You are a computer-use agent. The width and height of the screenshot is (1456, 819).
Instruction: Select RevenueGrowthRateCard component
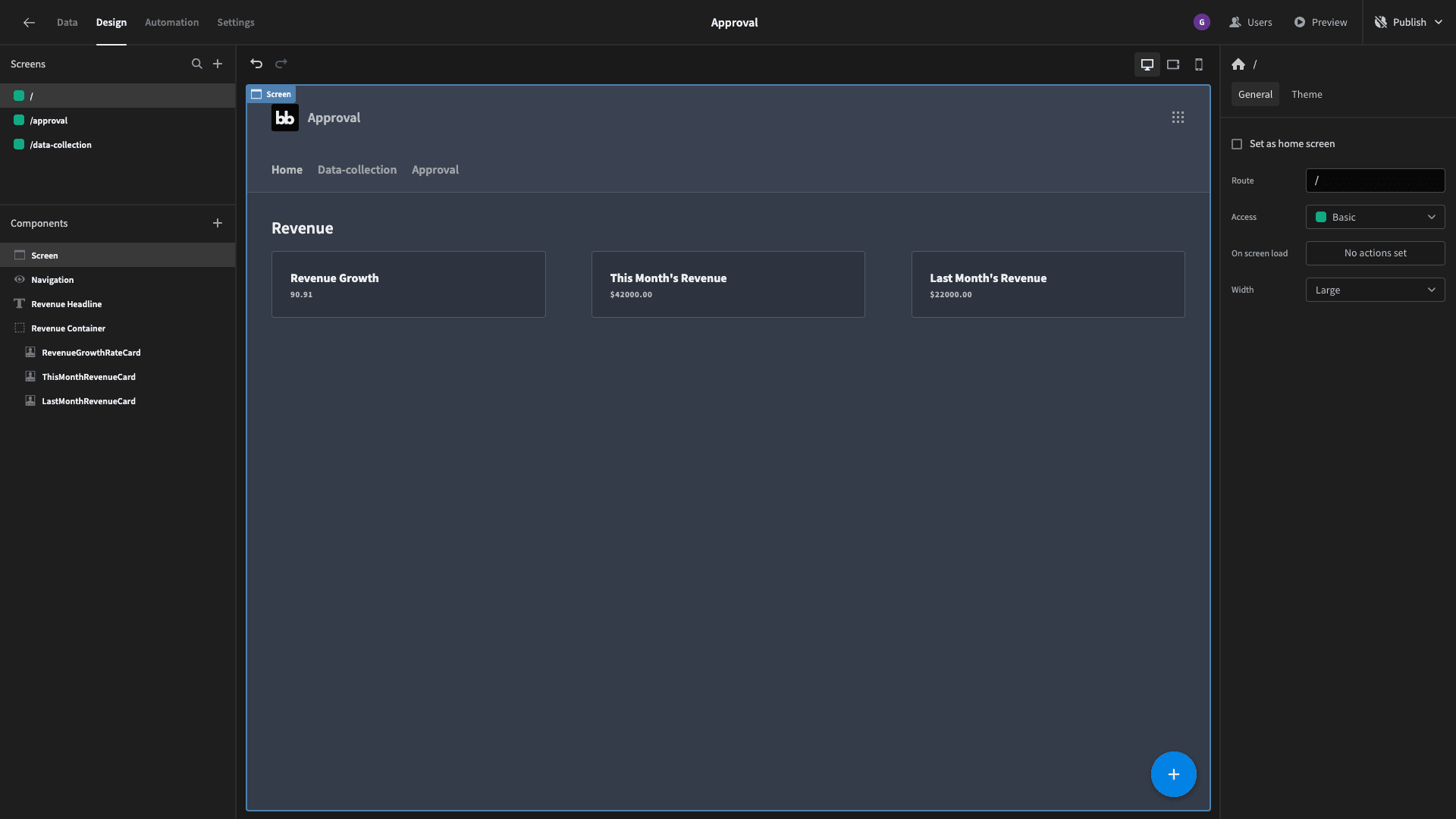click(118, 353)
